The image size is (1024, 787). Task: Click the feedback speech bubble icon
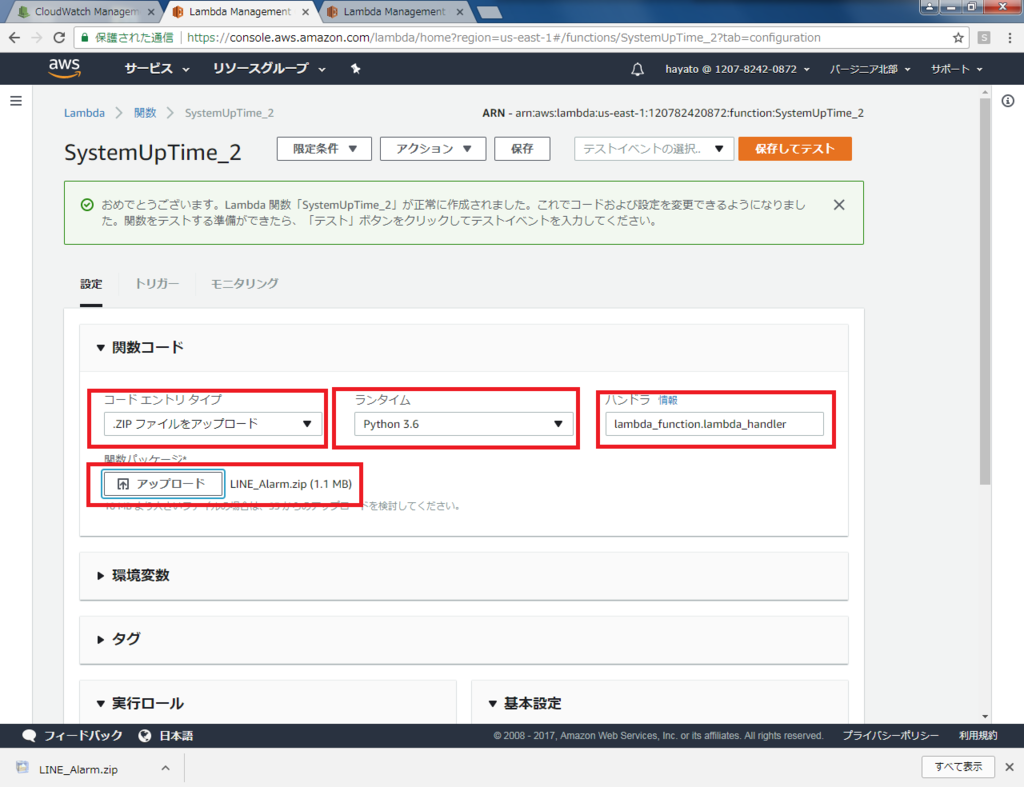coord(29,736)
